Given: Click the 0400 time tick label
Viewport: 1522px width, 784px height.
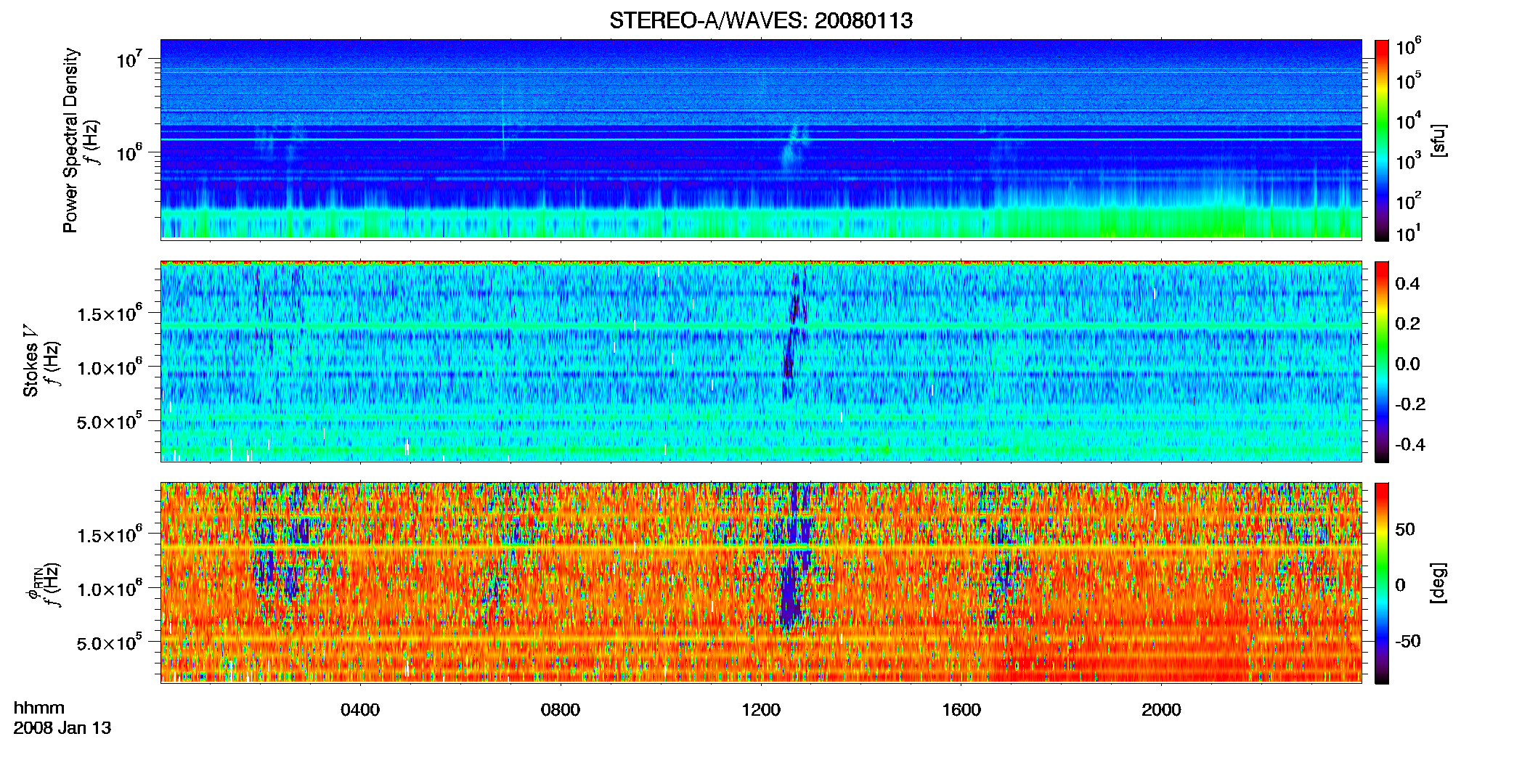Looking at the screenshot, I should [x=360, y=710].
